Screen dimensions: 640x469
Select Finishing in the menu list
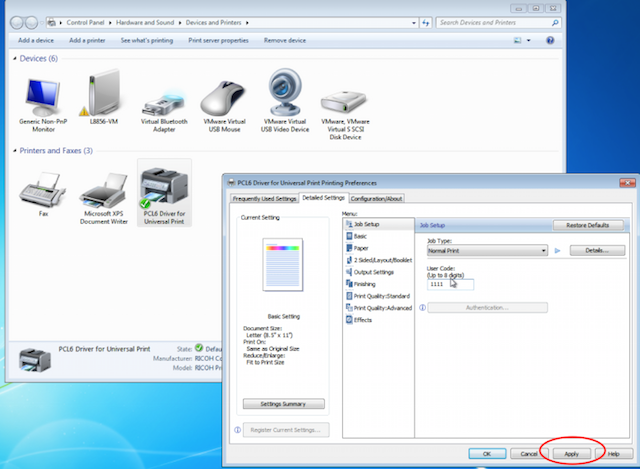(379, 284)
